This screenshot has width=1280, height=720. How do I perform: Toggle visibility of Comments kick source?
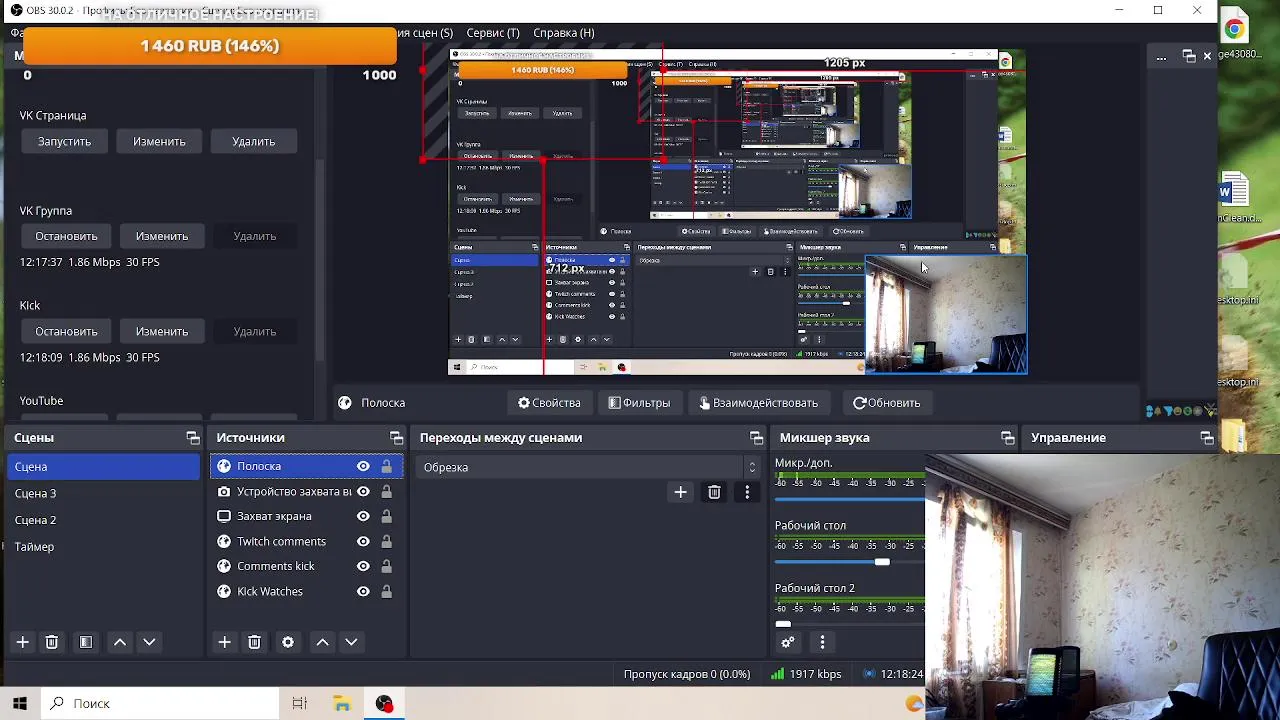(363, 566)
